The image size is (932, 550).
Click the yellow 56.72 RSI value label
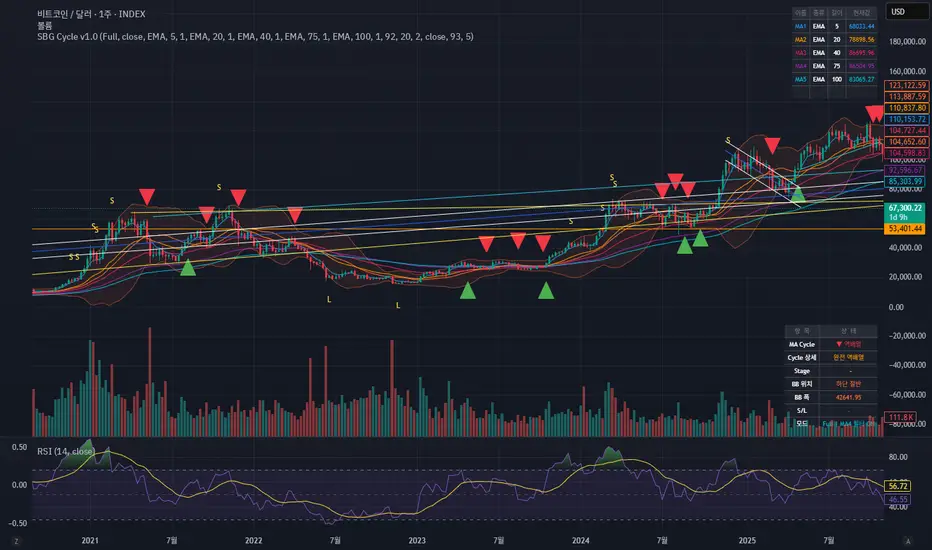(898, 486)
